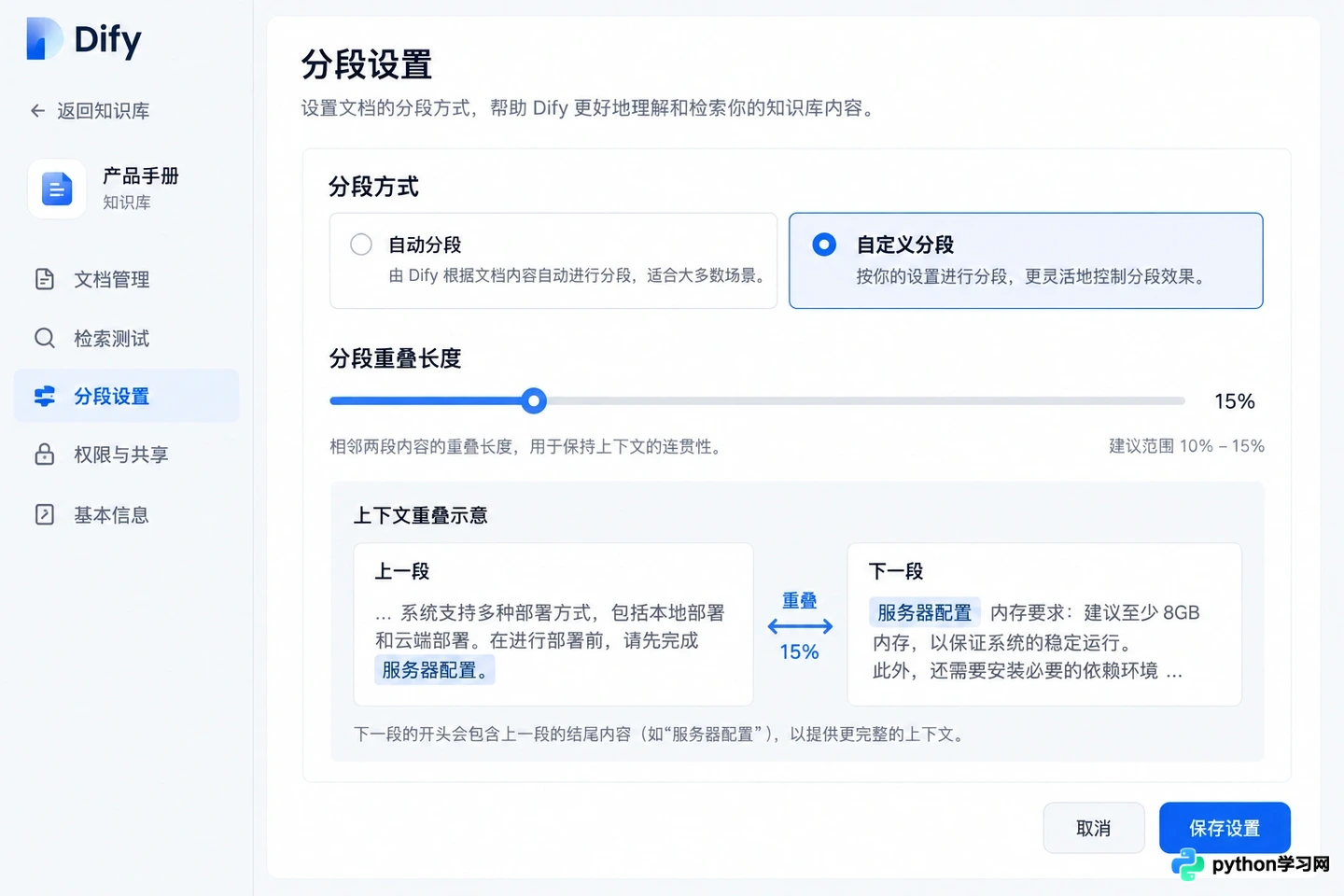The image size is (1344, 896).
Task: Click the 重叠 double-arrow icon
Action: coord(800,626)
